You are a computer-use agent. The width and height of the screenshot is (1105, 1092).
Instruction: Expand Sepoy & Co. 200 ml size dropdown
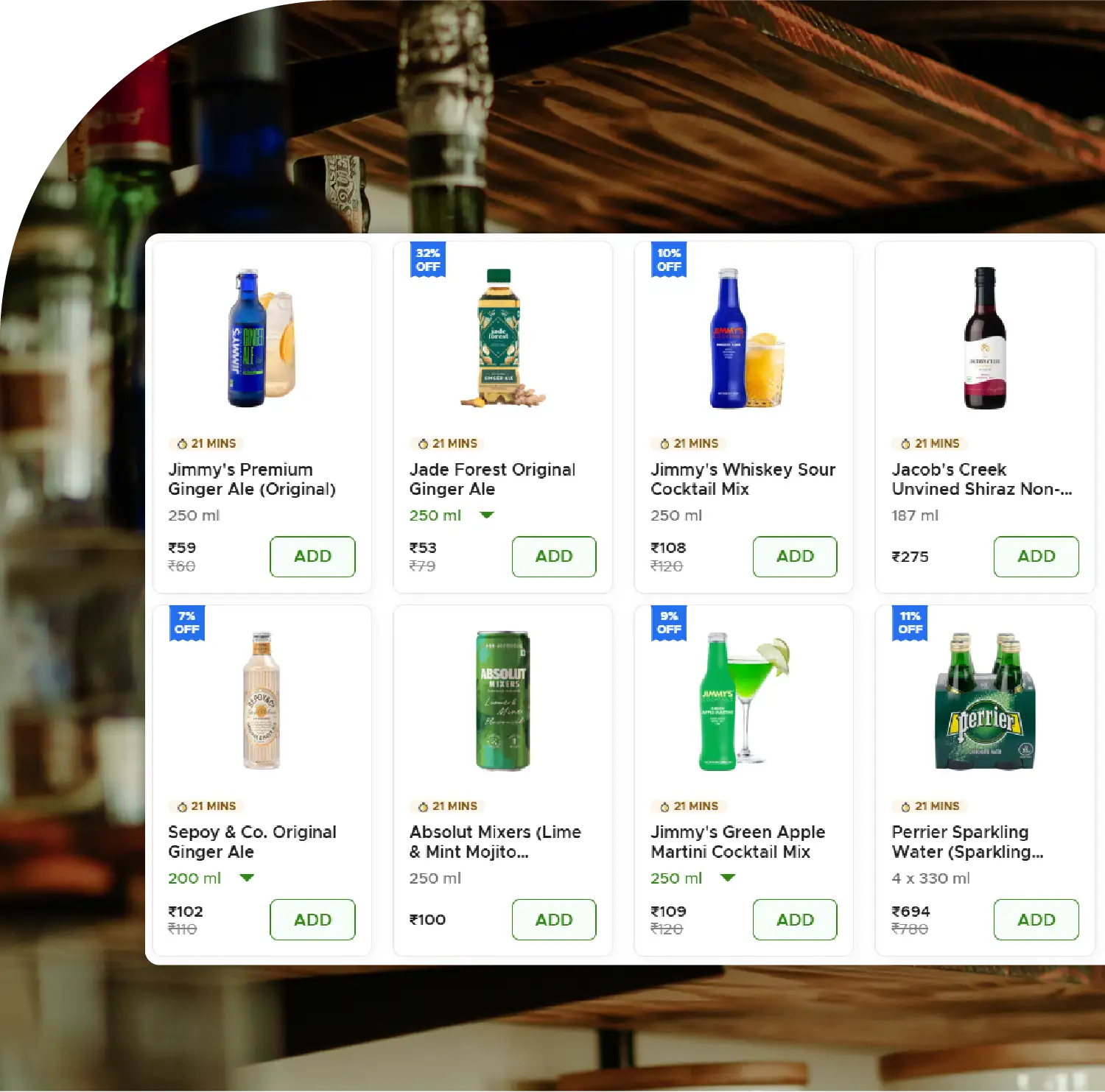(x=211, y=878)
